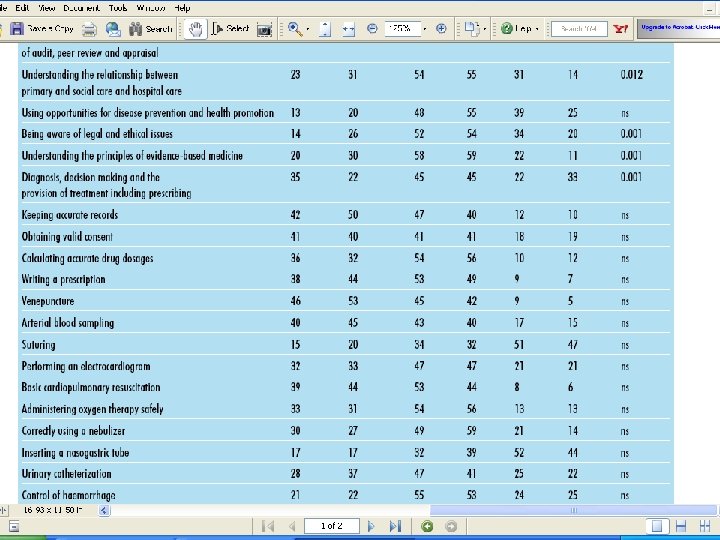
Task: Click the page number field 1 of 2
Action: 332,526
